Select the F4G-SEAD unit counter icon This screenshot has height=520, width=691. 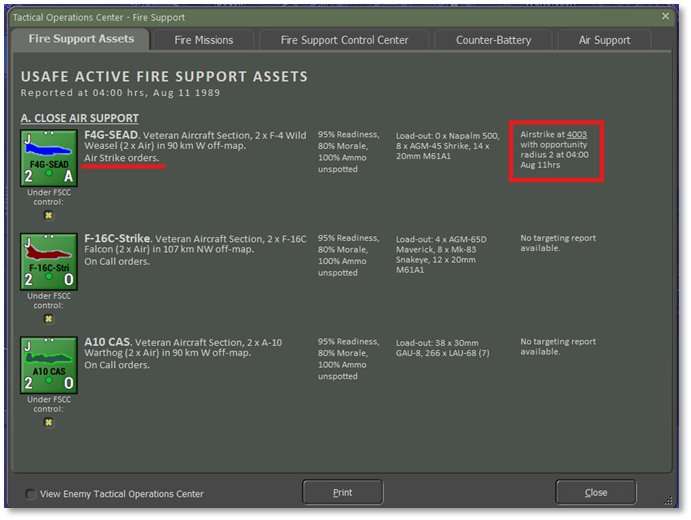(48, 158)
